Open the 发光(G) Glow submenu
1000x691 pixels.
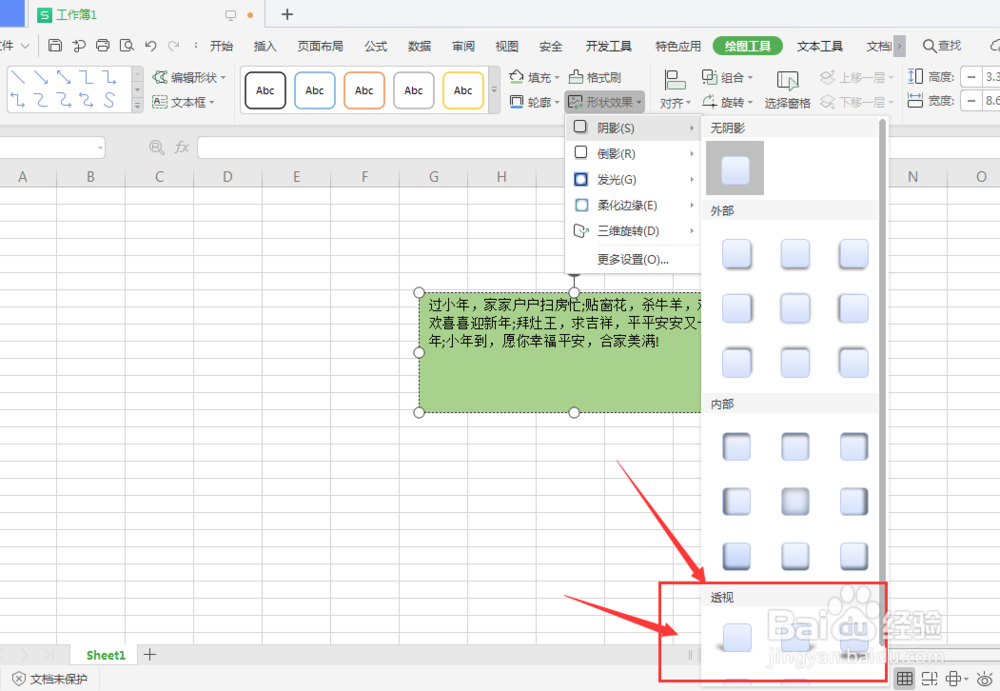[x=633, y=179]
